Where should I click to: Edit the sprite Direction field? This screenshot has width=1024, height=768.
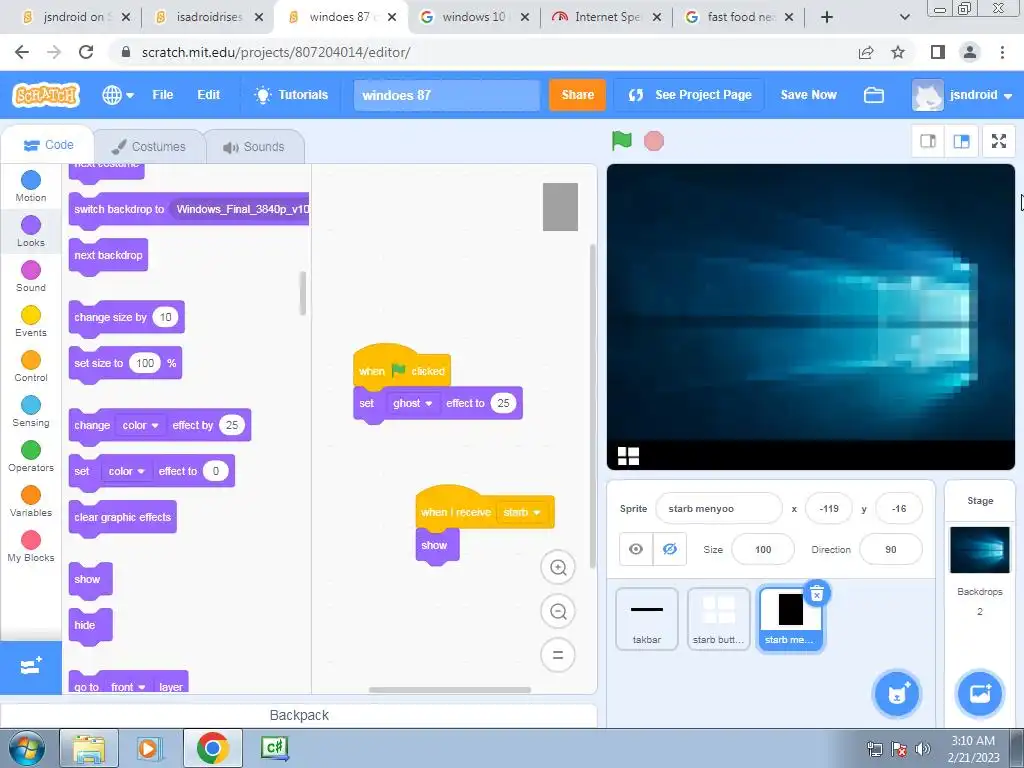coord(891,549)
